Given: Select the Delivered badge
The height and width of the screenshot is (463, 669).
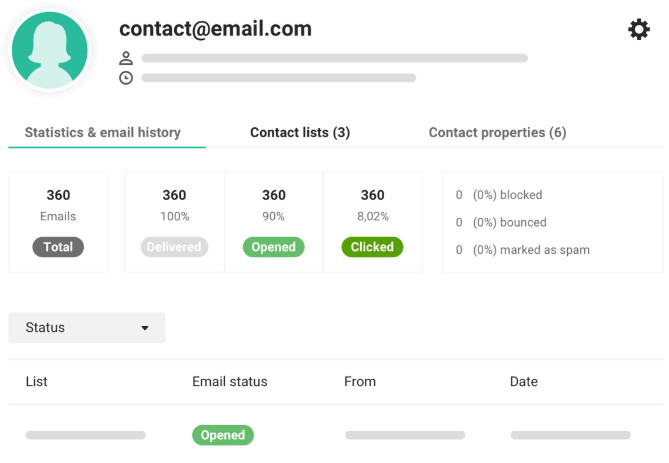Looking at the screenshot, I should (x=174, y=247).
